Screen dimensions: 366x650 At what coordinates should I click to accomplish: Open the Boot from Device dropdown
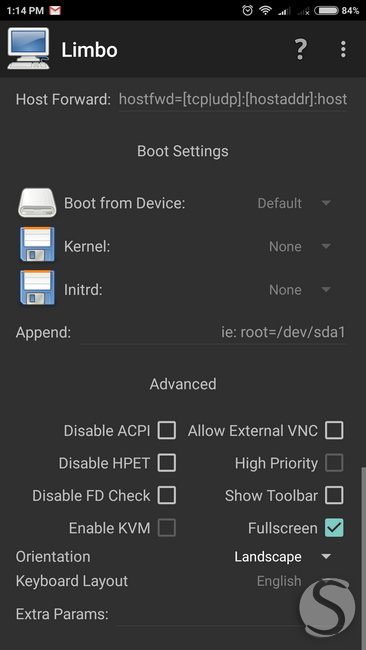pyautogui.click(x=294, y=203)
